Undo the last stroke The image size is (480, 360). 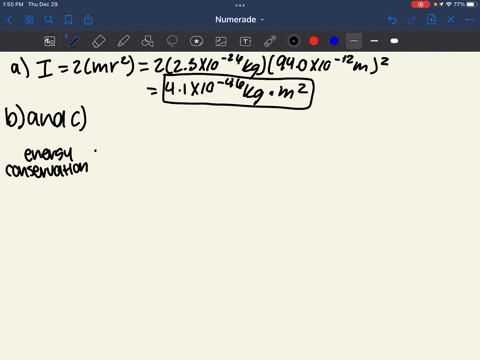click(392, 20)
